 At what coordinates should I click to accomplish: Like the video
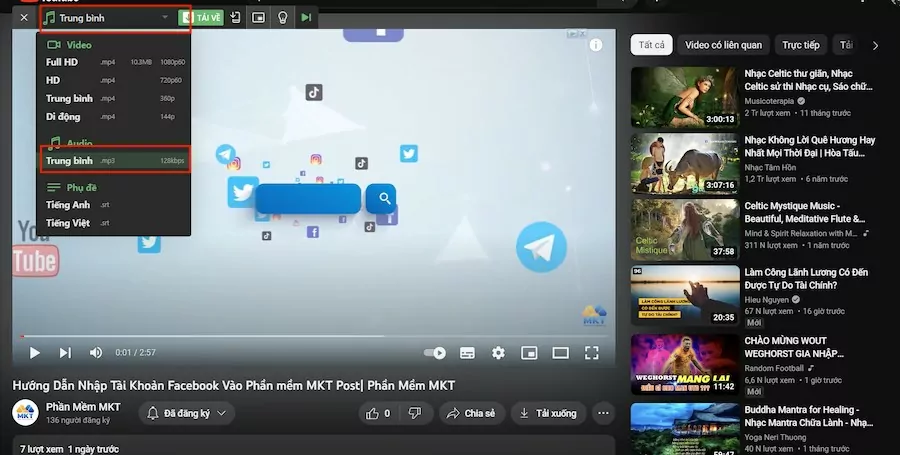[x=378, y=413]
